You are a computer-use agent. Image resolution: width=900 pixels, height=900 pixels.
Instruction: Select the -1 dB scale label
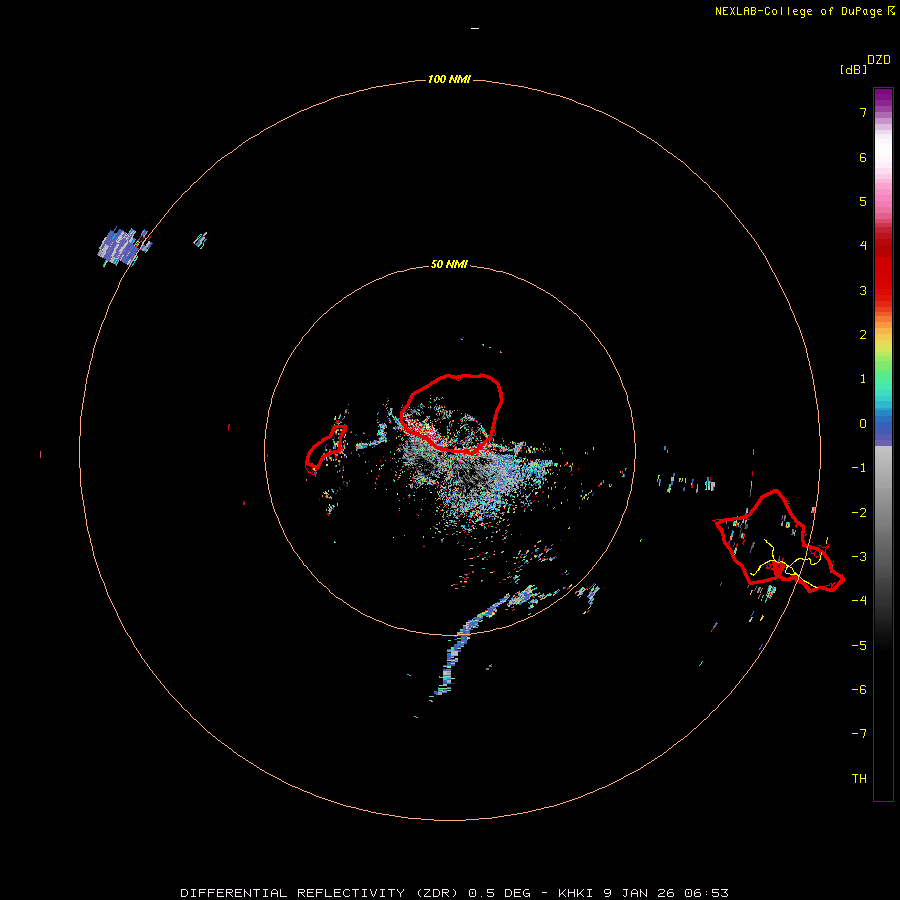point(859,468)
